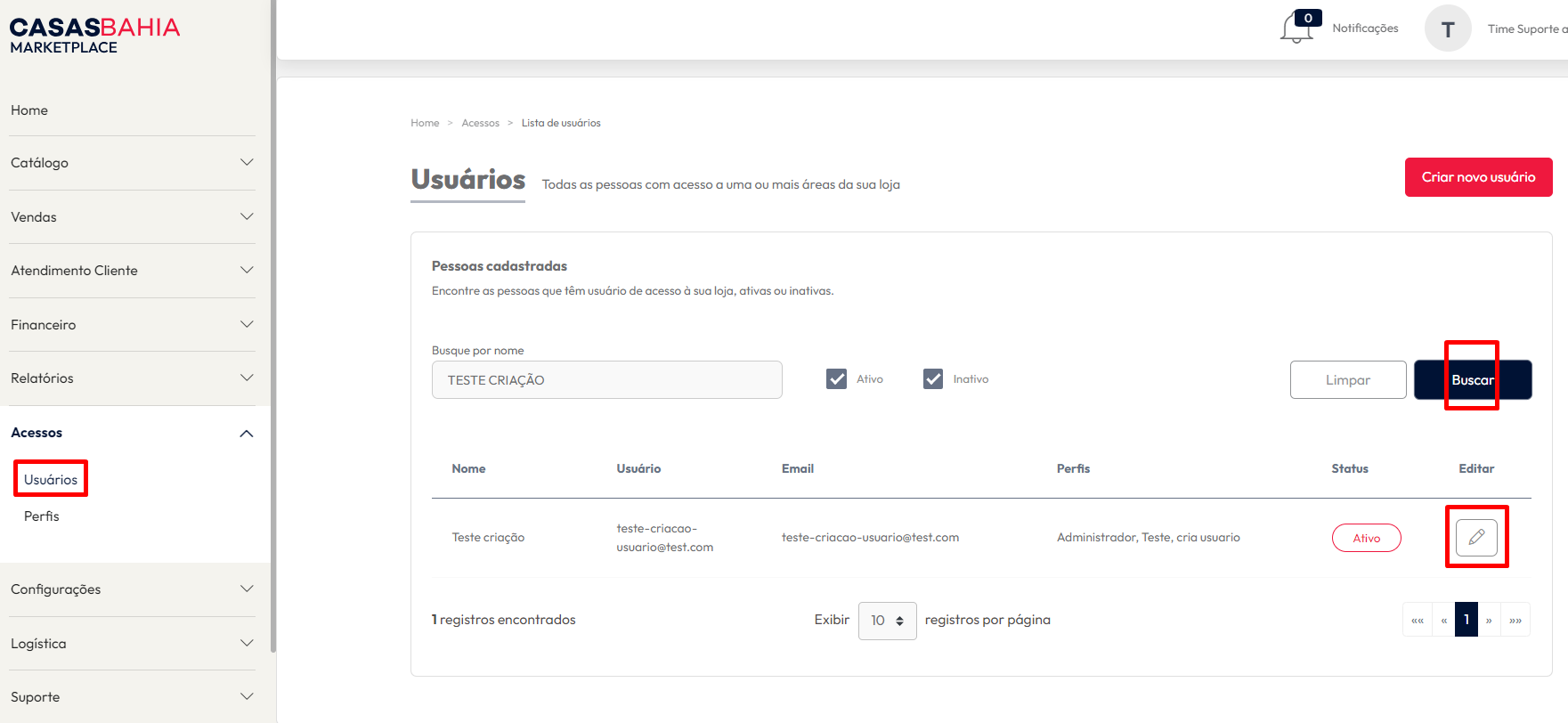Click Lista de usuários breadcrumb
Screen dimensions: 1568x723
(561, 123)
